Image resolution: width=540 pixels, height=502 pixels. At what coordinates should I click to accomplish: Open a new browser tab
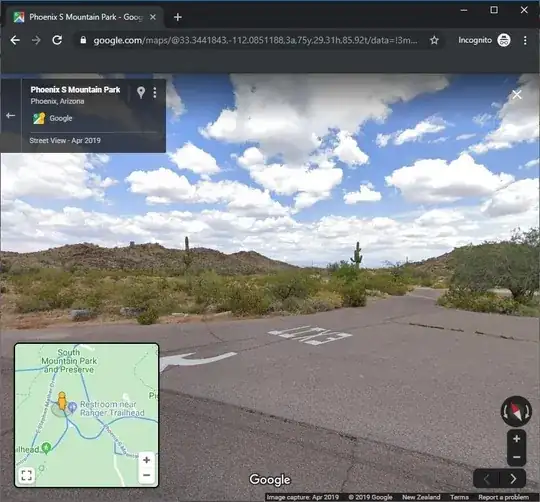pyautogui.click(x=178, y=17)
